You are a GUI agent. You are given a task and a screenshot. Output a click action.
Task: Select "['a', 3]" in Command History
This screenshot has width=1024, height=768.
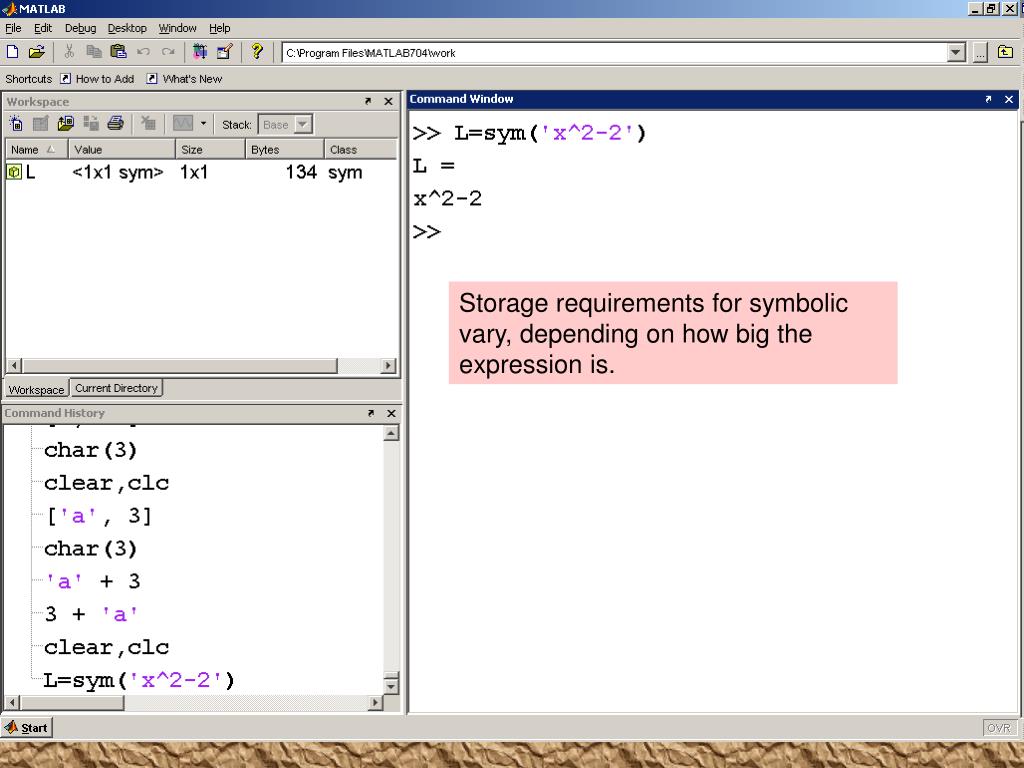(x=99, y=516)
